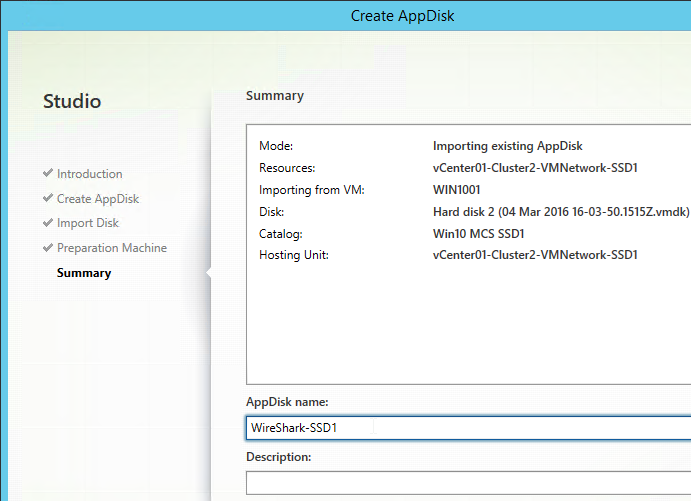The height and width of the screenshot is (501, 691).
Task: Click the Summary heading above details box
Action: tap(275, 96)
